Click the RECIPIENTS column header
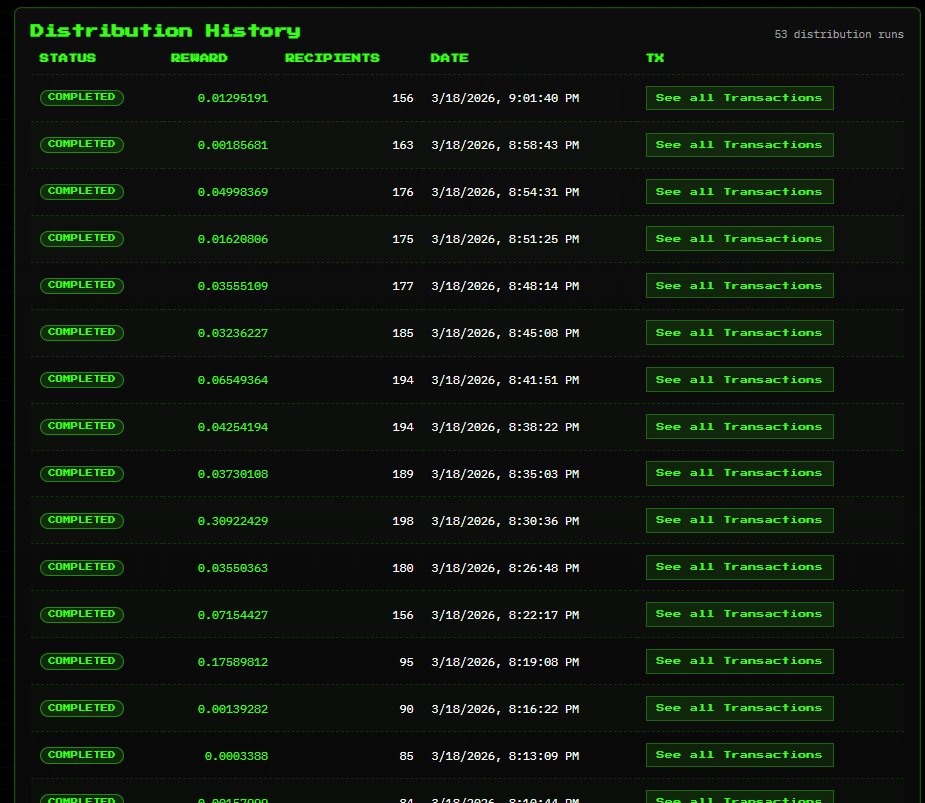The height and width of the screenshot is (803, 925). point(332,58)
